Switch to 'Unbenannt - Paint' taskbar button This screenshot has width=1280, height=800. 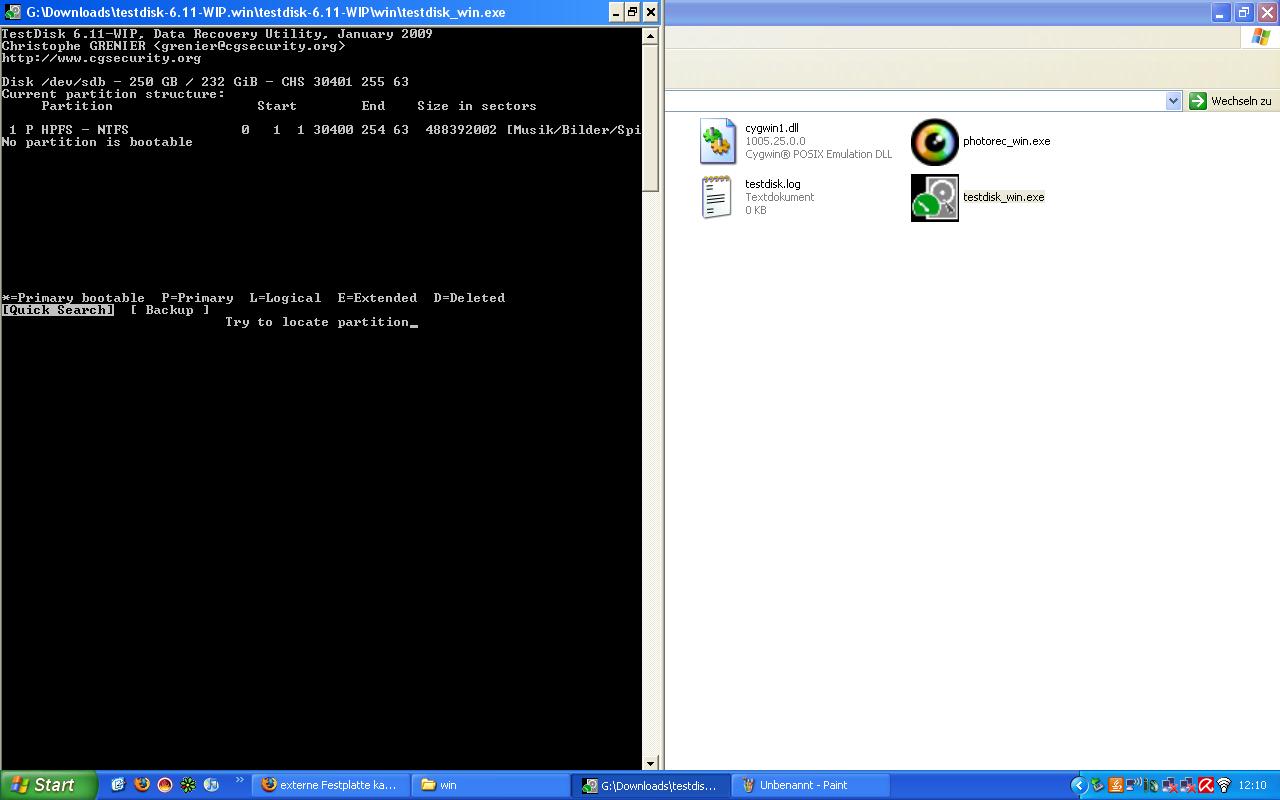(811, 785)
